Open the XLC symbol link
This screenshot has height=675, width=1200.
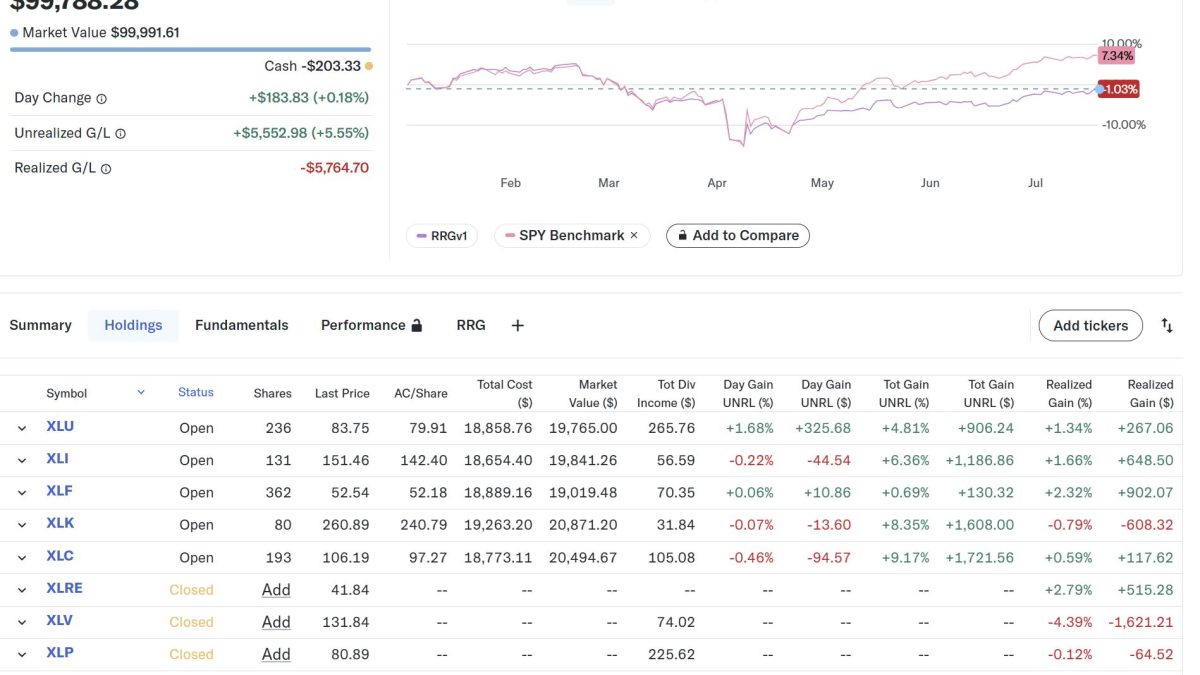(x=60, y=556)
